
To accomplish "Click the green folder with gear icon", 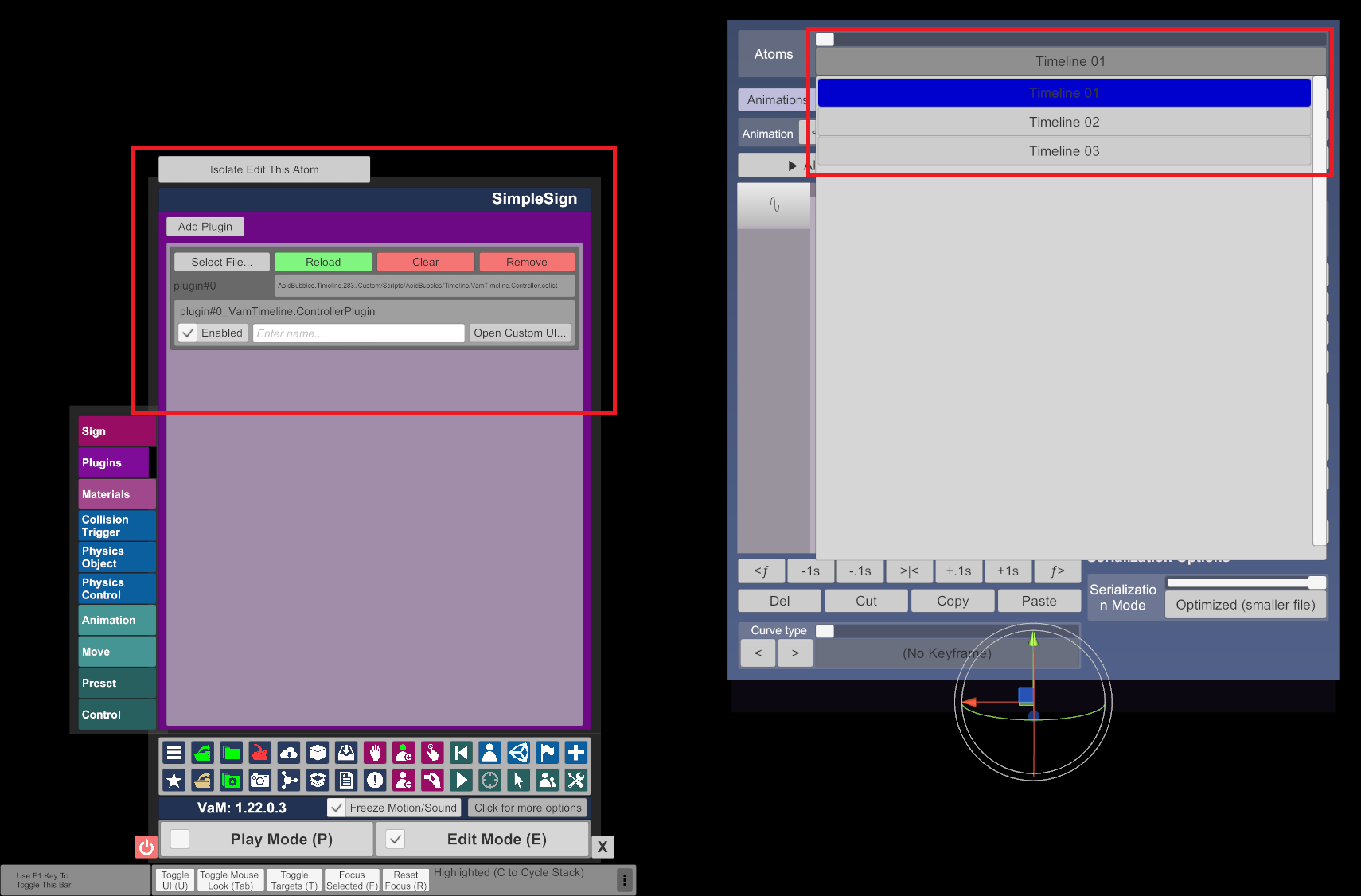I will [x=232, y=781].
